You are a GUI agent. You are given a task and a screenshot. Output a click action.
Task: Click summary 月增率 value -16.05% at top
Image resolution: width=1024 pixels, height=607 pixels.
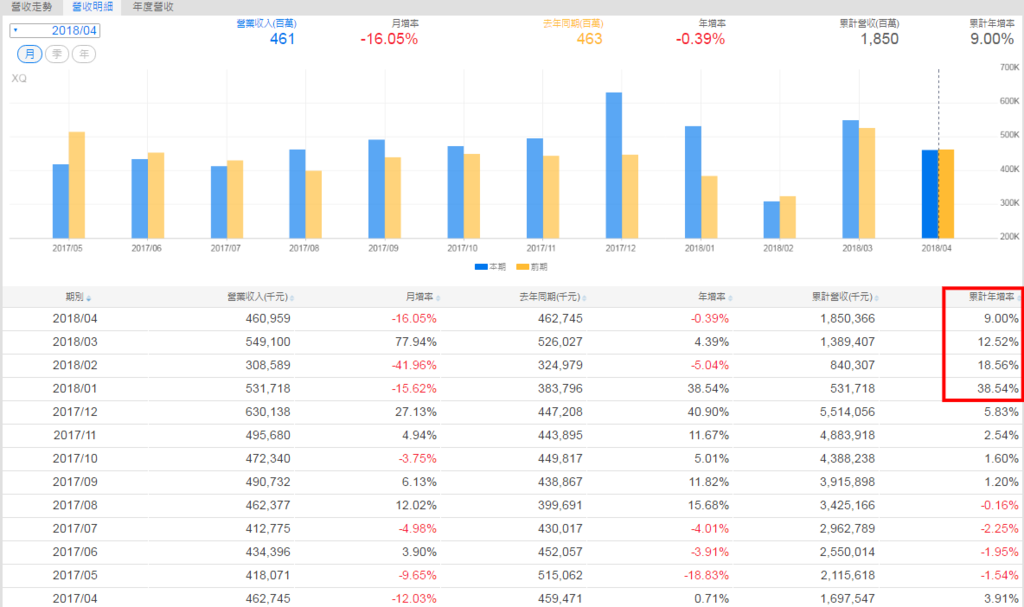pyautogui.click(x=389, y=39)
